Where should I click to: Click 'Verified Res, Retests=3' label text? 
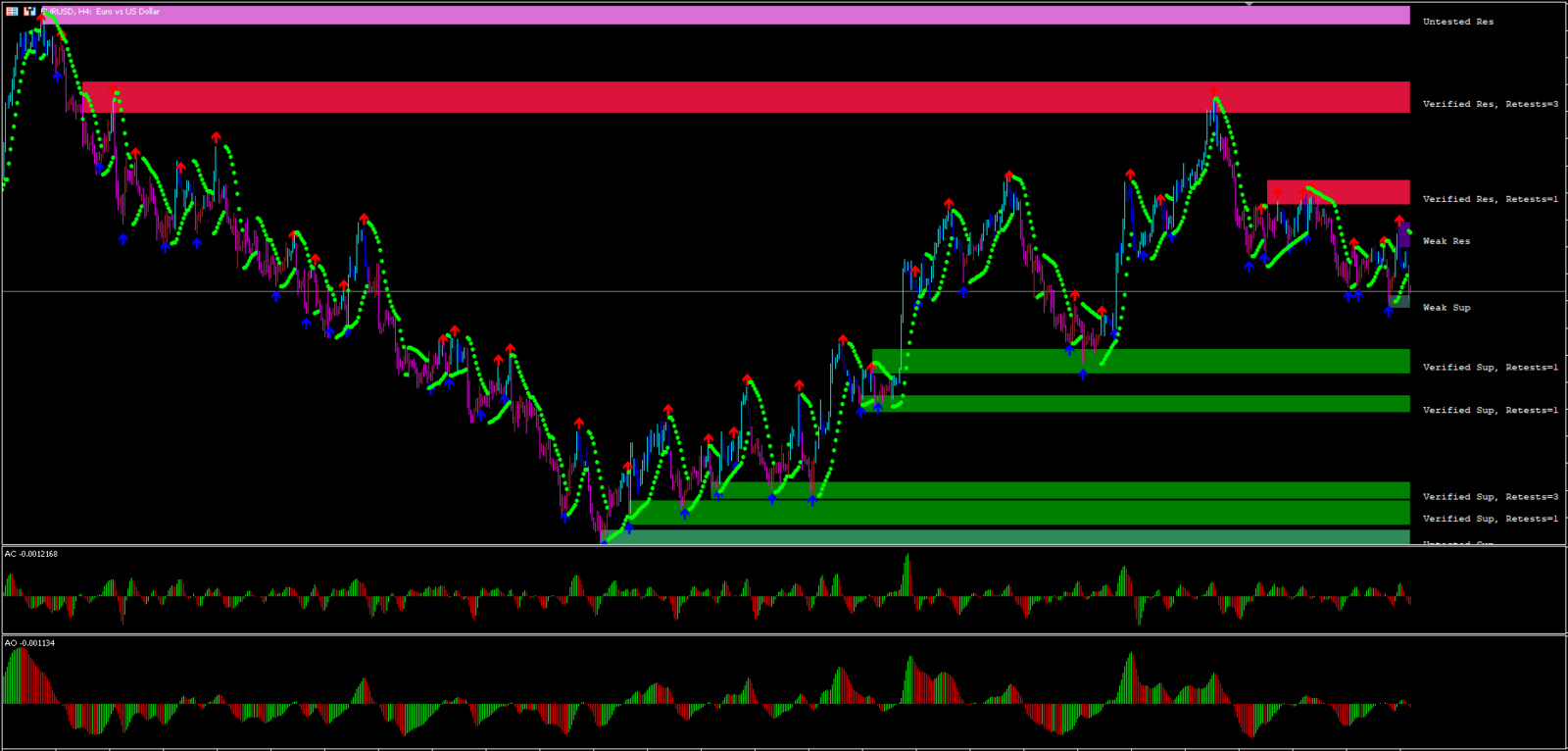pos(1490,104)
